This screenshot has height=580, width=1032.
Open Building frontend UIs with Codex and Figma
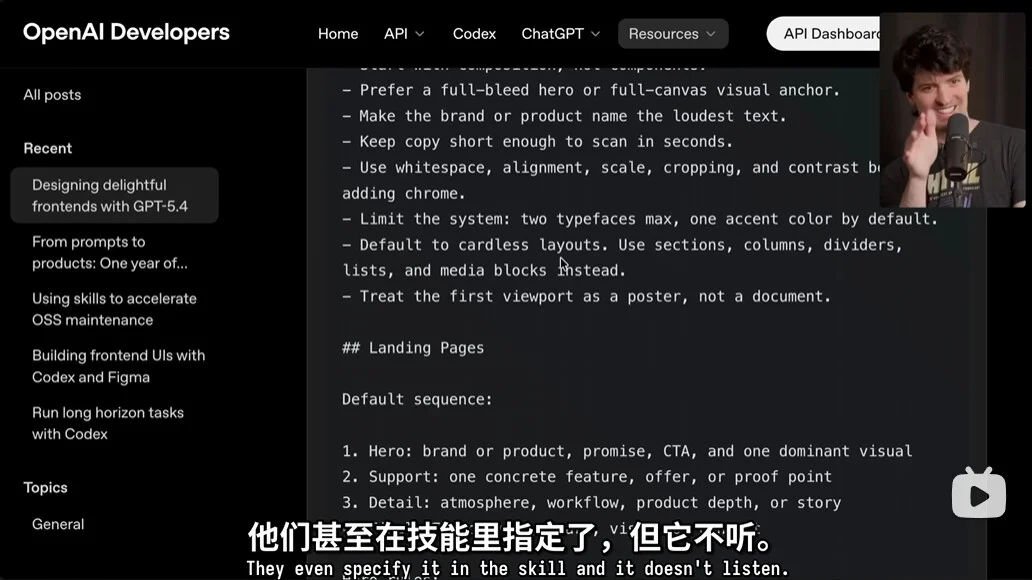(x=117, y=366)
